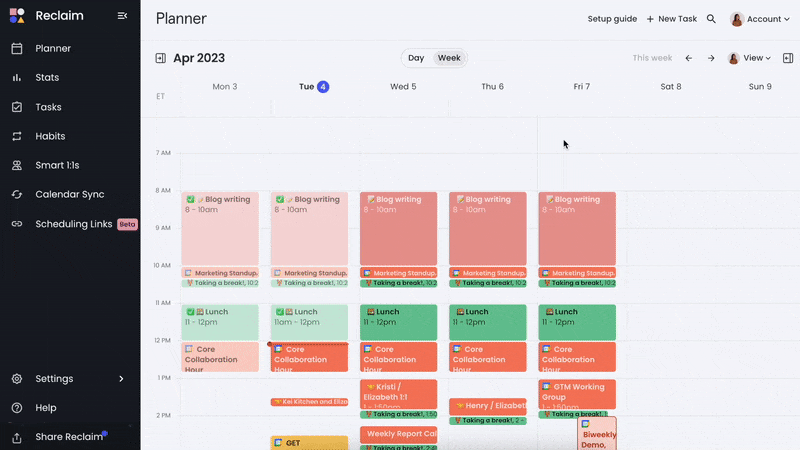Viewport: 800px width, 450px height.
Task: Open Calendar Sync in the sidebar
Action: (x=70, y=194)
